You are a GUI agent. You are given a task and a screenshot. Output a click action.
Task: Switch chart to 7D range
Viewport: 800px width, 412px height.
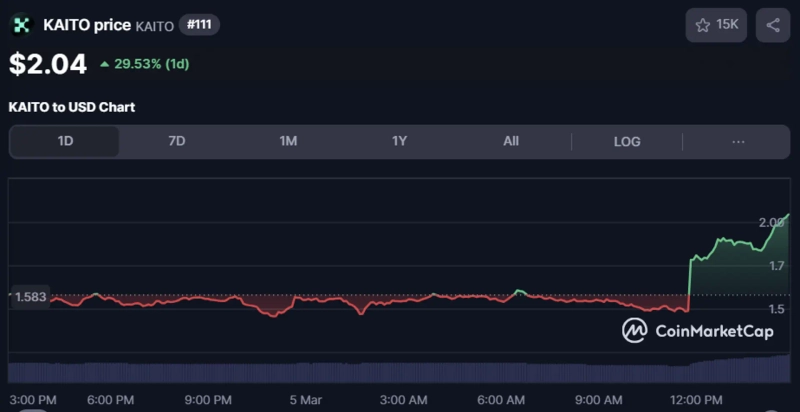[177, 141]
